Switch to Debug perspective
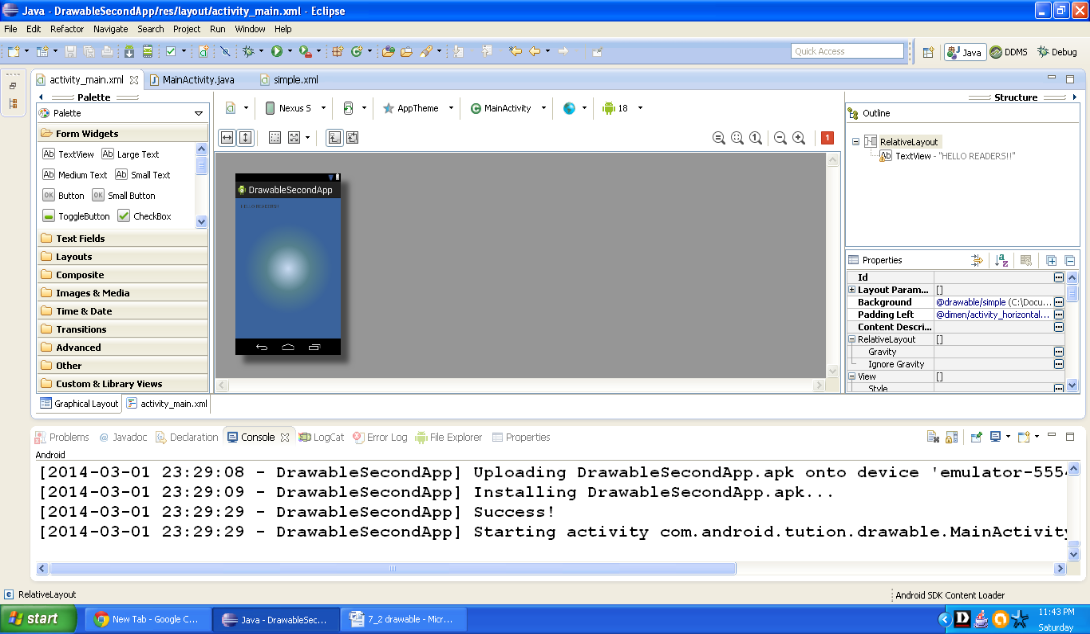 (x=1057, y=52)
